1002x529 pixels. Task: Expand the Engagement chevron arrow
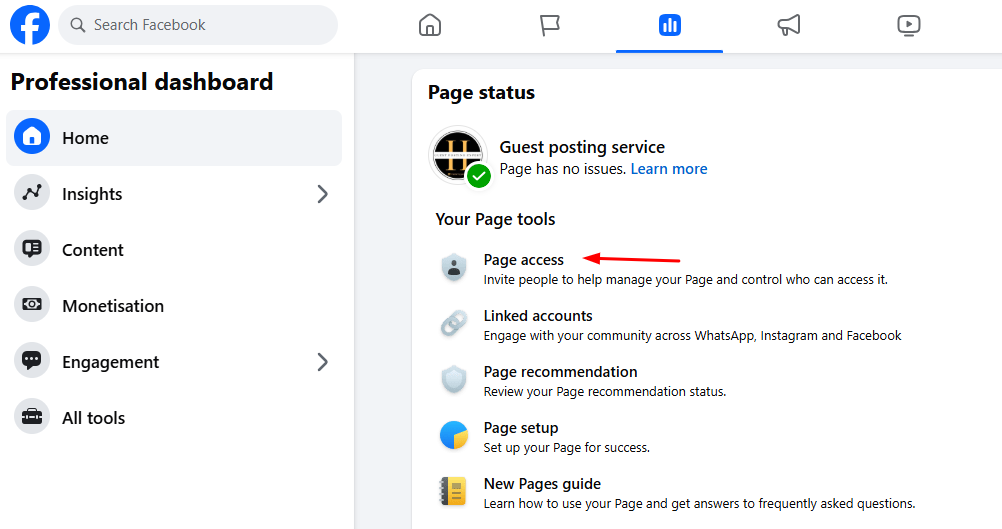[322, 362]
